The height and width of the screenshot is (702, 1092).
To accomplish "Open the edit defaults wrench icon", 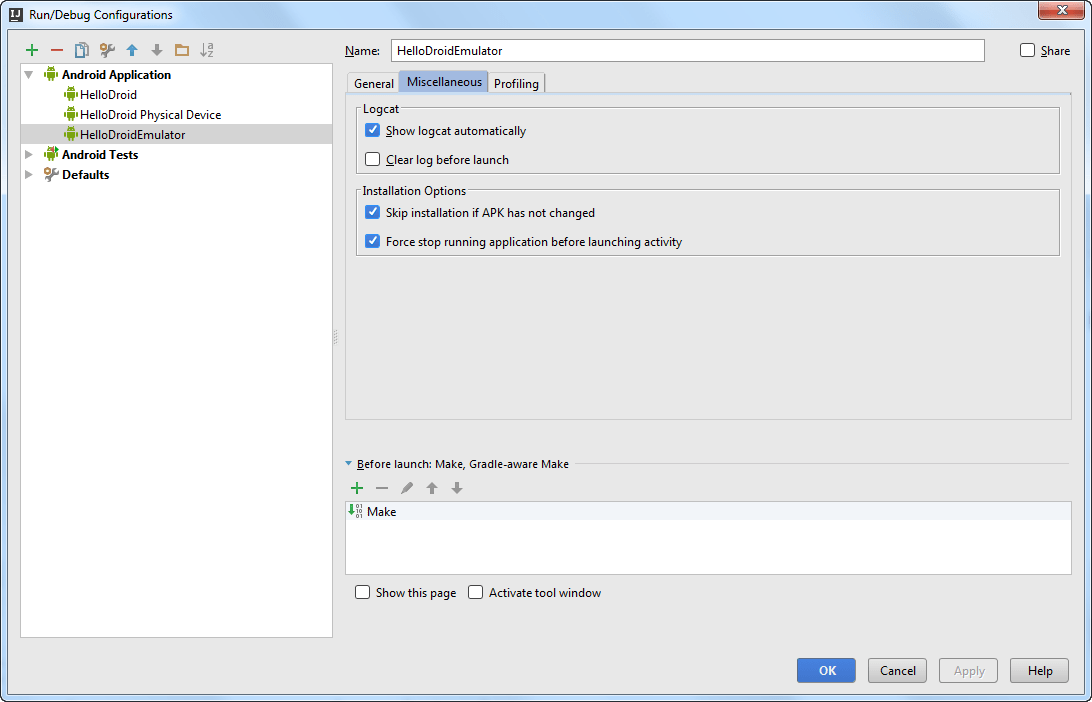I will (107, 50).
